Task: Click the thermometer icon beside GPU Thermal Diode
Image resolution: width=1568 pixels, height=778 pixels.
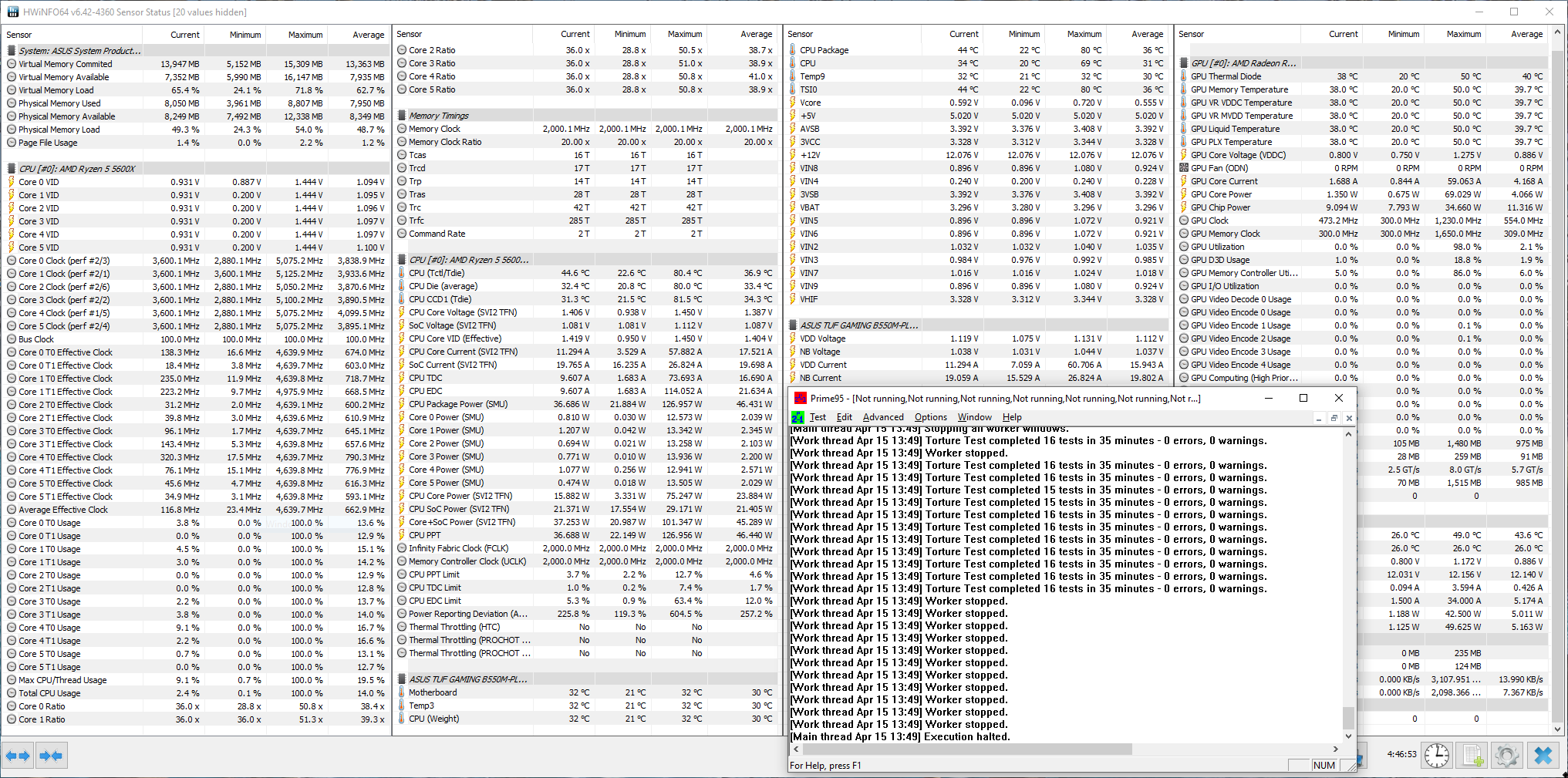Action: pos(1184,76)
